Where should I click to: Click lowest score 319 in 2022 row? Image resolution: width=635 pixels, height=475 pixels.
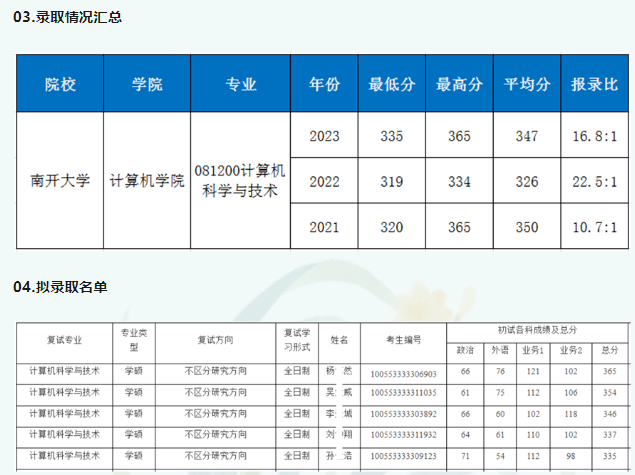[x=392, y=181]
